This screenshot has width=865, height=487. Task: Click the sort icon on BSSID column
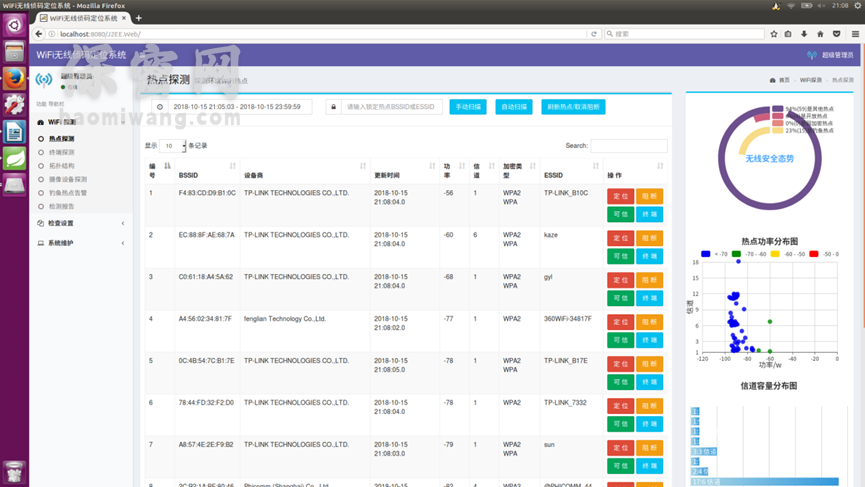point(232,166)
